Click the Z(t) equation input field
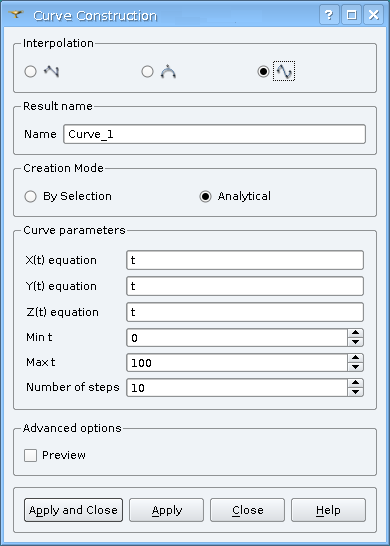The image size is (390, 546). (245, 312)
